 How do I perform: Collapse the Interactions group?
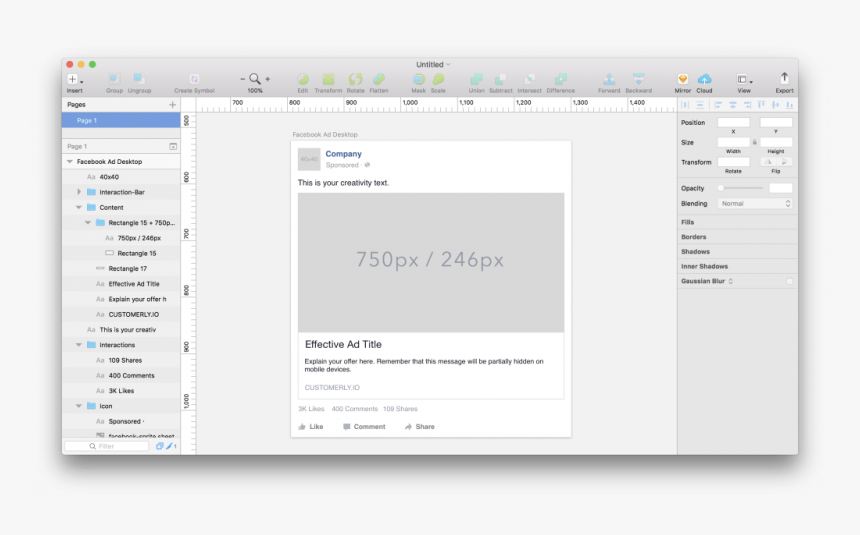pos(79,345)
